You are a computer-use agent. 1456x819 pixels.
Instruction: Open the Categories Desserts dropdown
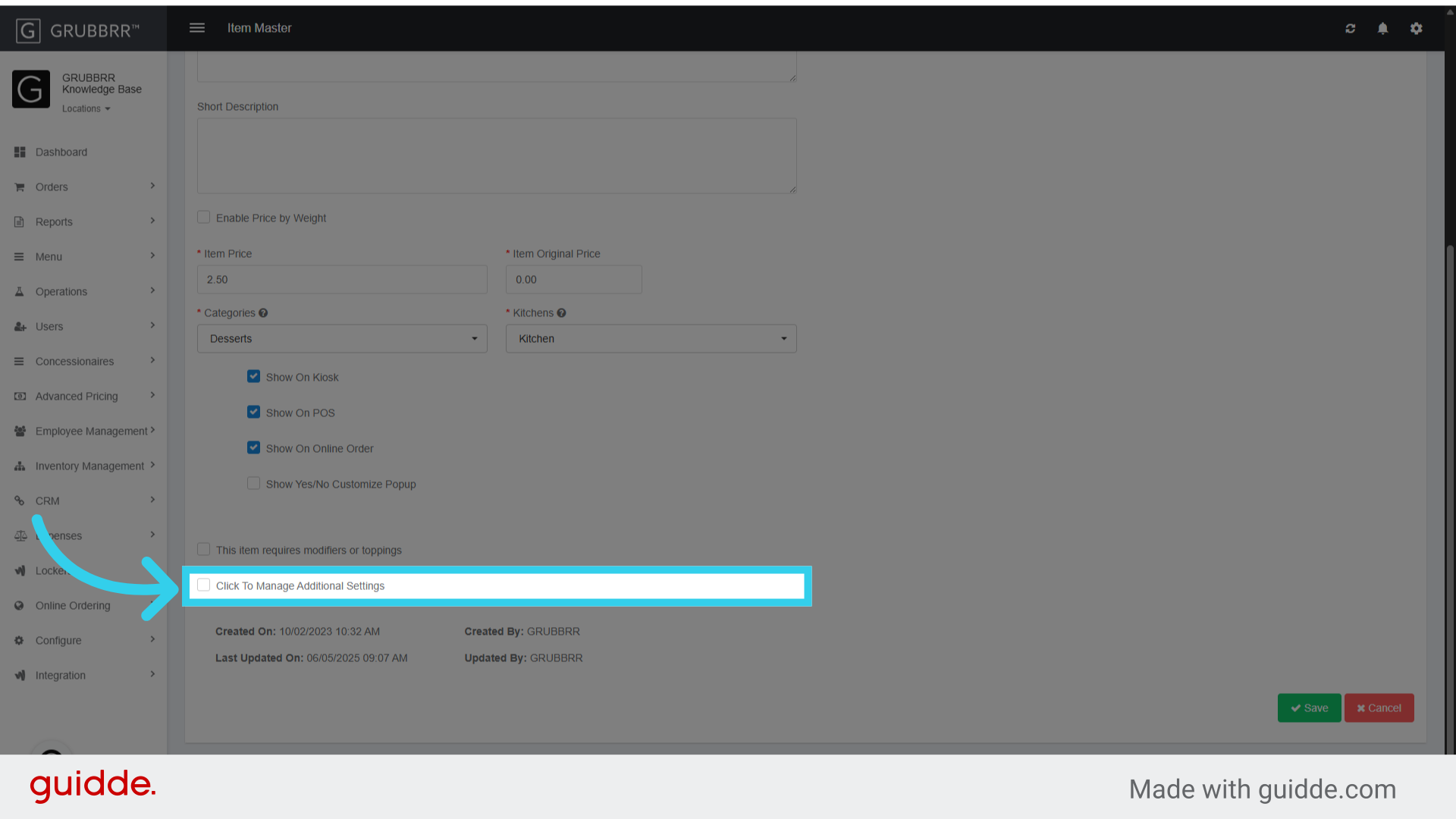[342, 339]
